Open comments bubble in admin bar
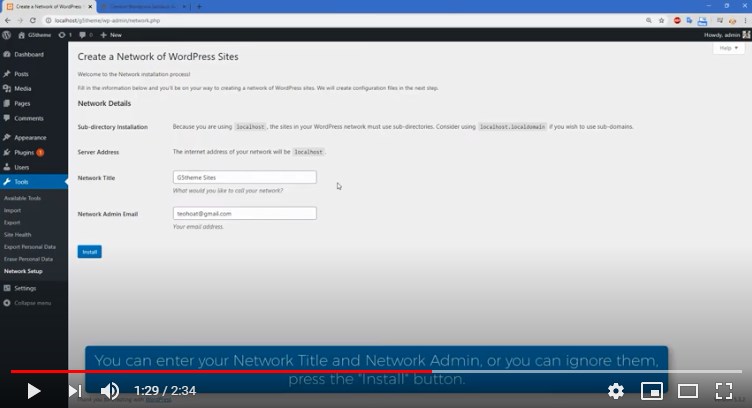This screenshot has width=752, height=408. pyautogui.click(x=86, y=35)
